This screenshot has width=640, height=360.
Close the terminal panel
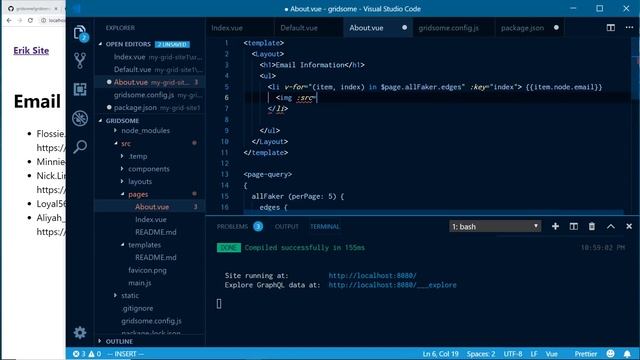[x=629, y=226]
